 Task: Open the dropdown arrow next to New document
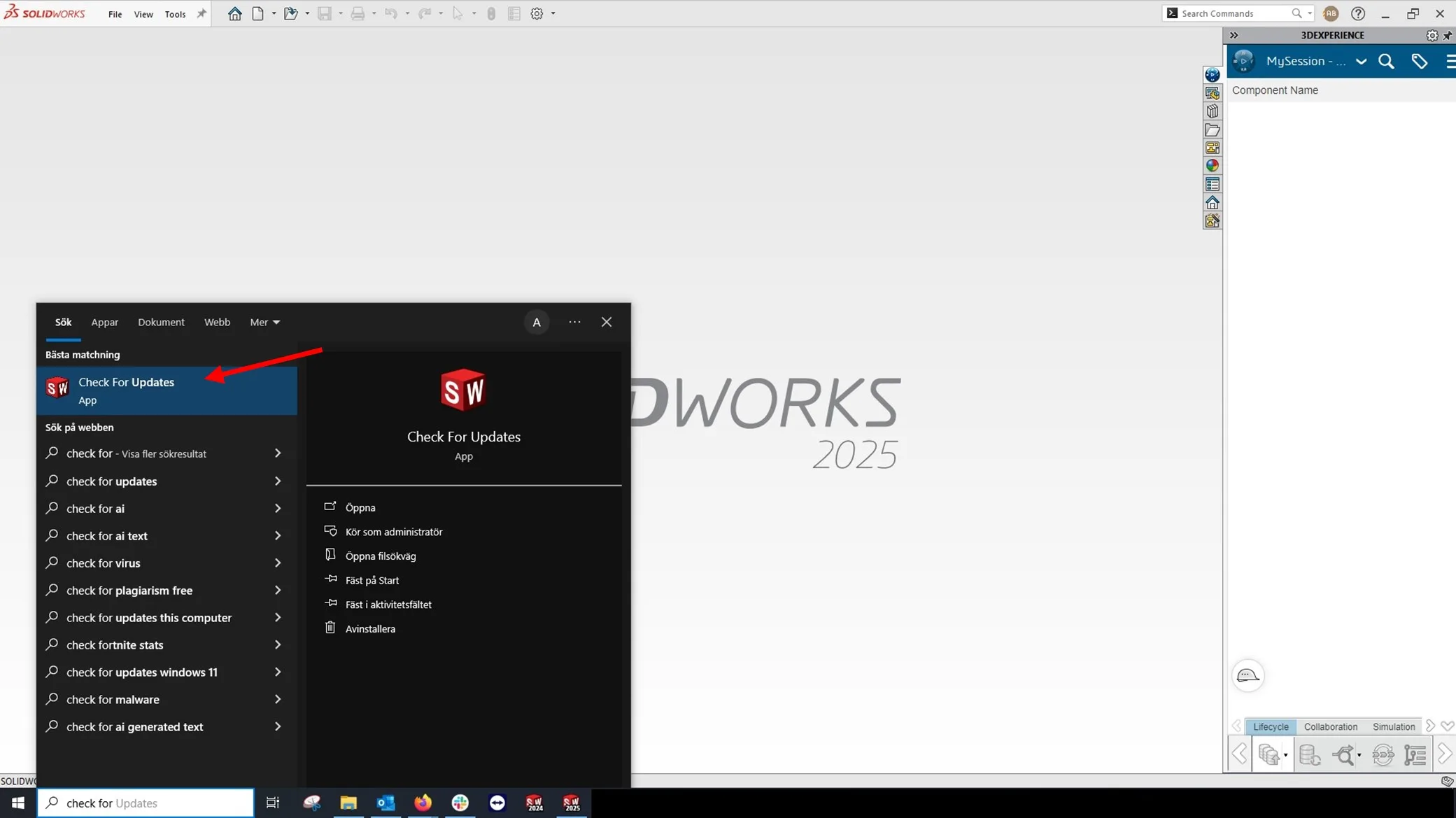point(274,13)
